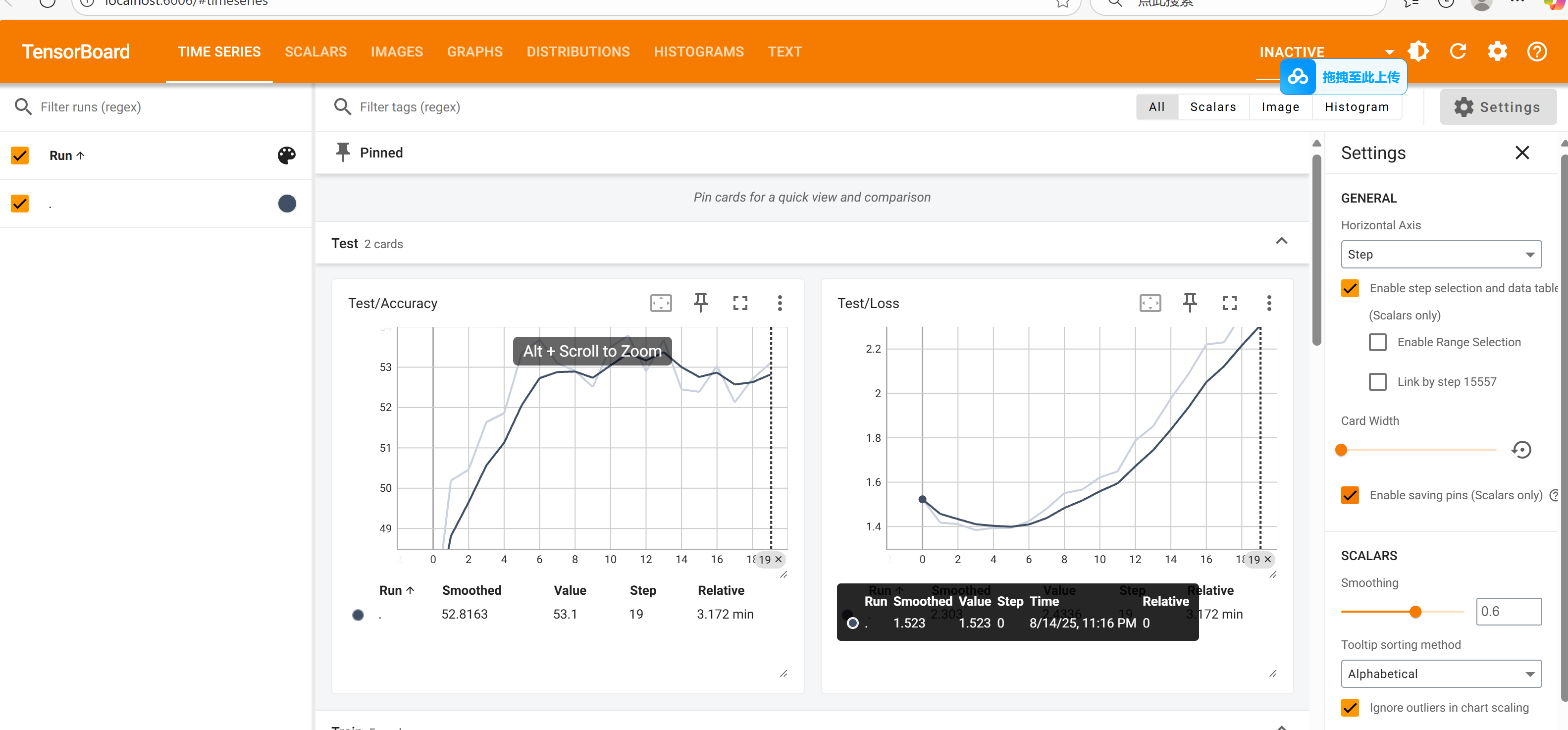
Task: Switch to the GRAPHS tab
Action: pos(475,52)
